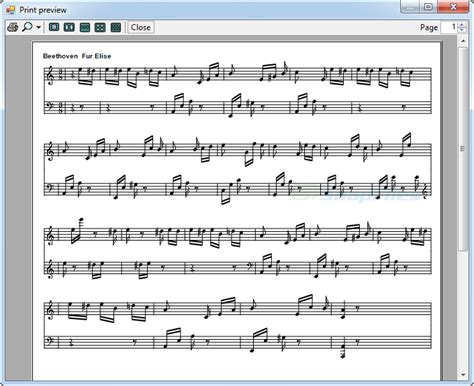This screenshot has width=474, height=386.
Task: Click the 'Page' label text
Action: 429,27
